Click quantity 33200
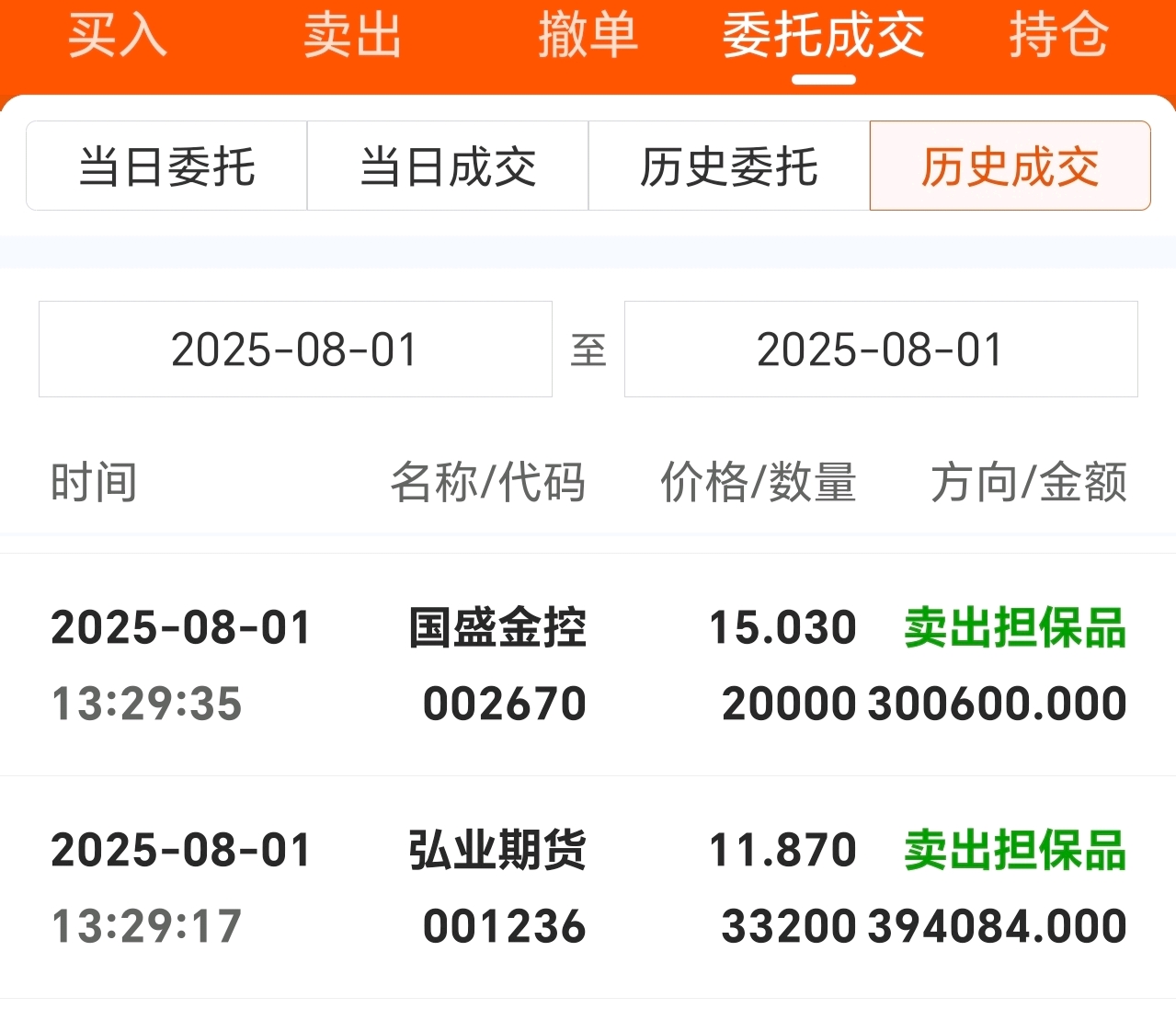1176x1020 pixels. pyautogui.click(x=790, y=927)
